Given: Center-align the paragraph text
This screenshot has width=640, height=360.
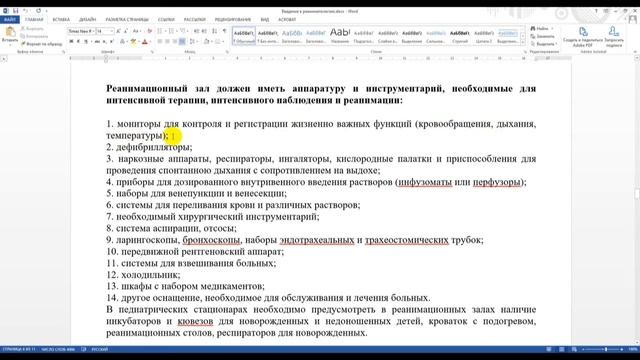Looking at the screenshot, I should [167, 41].
